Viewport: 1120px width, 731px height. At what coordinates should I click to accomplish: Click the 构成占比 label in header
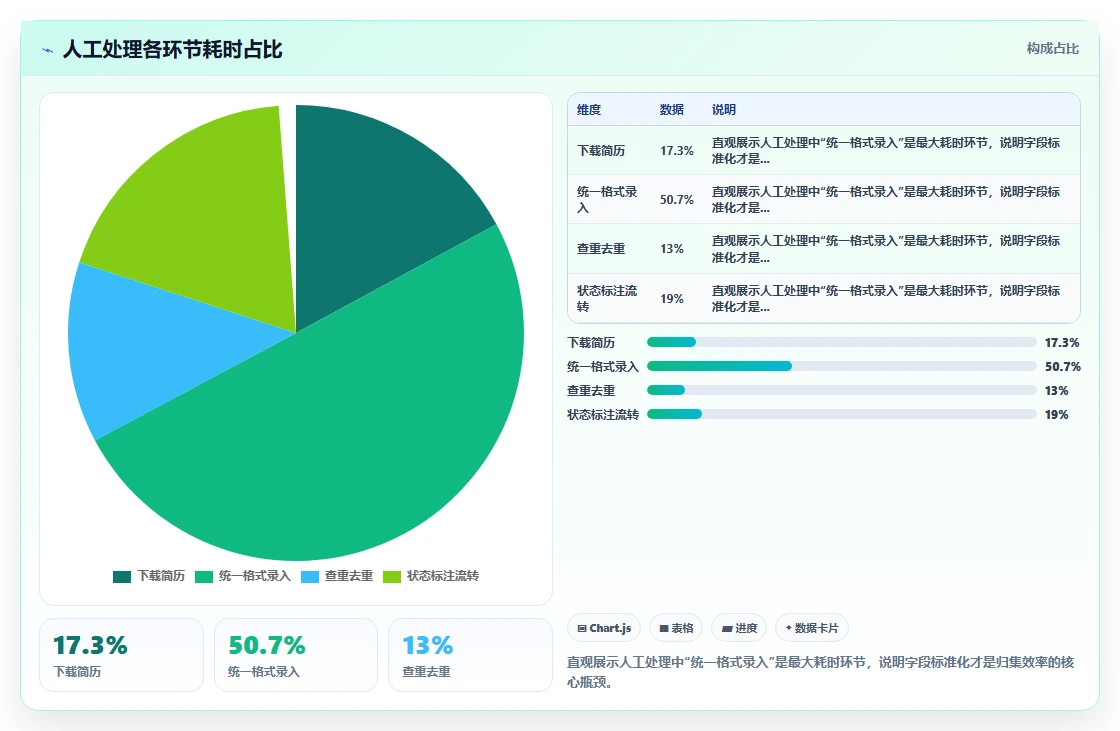click(x=1052, y=49)
